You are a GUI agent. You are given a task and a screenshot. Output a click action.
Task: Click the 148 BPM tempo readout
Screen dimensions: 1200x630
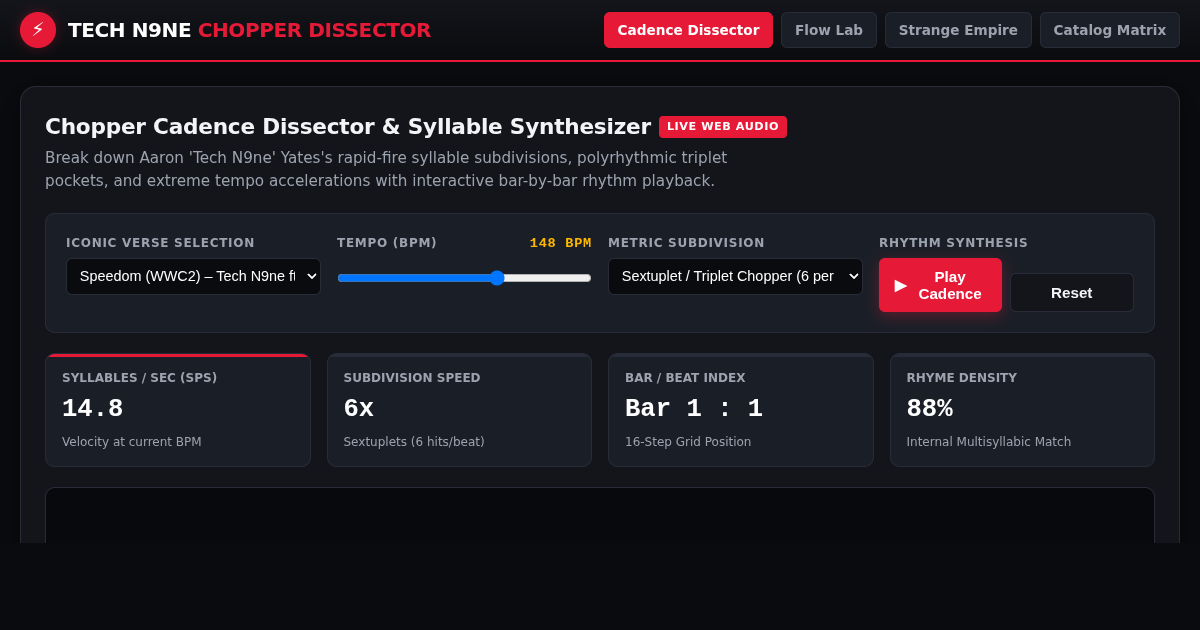click(x=560, y=243)
